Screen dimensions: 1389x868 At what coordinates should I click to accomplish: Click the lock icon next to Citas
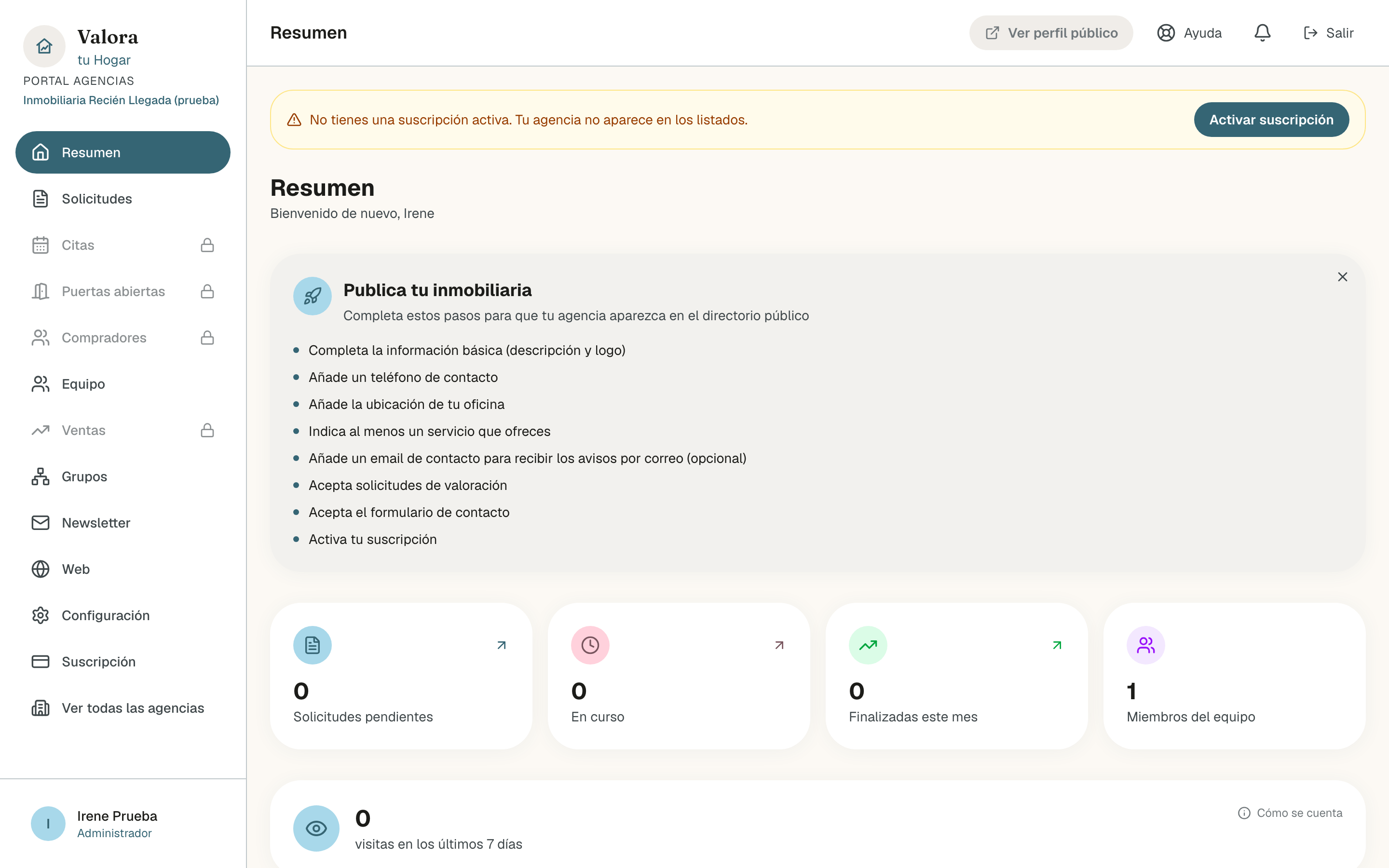(207, 245)
